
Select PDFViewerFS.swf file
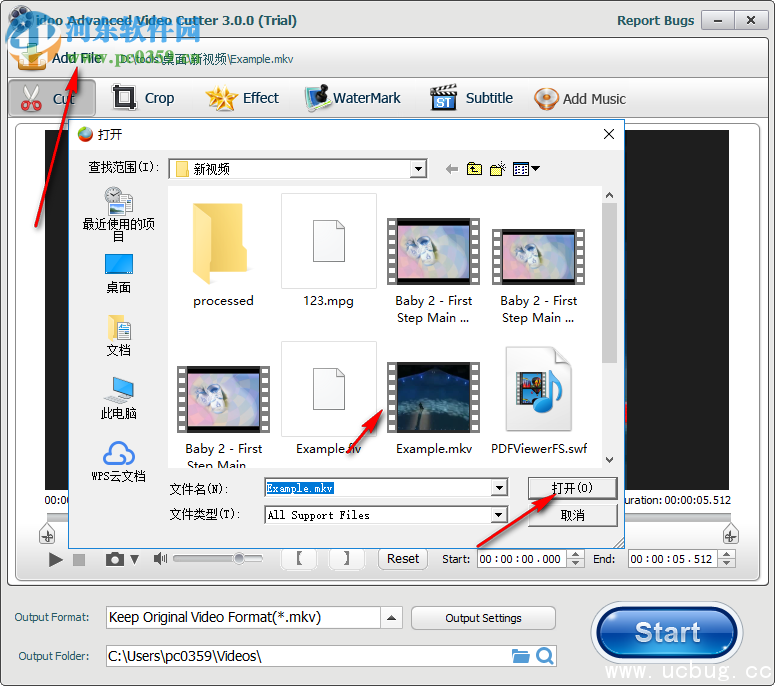[539, 400]
